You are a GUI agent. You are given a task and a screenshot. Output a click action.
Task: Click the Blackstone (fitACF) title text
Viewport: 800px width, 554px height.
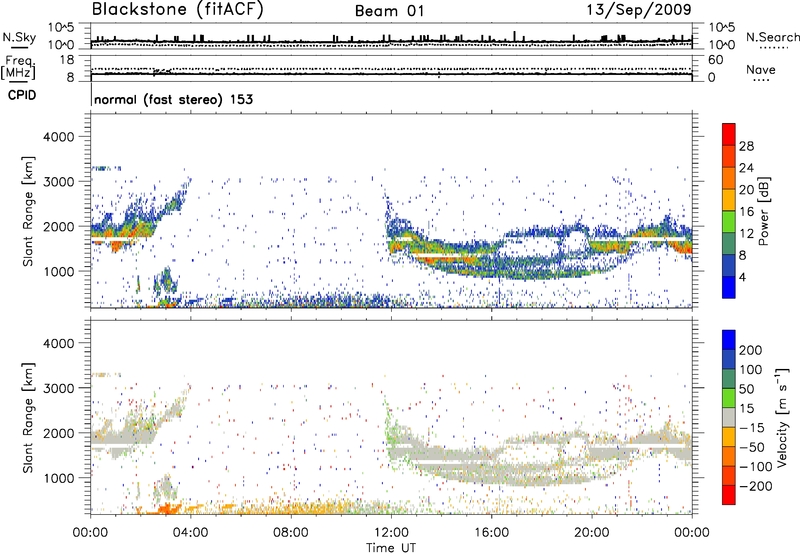[x=177, y=10]
